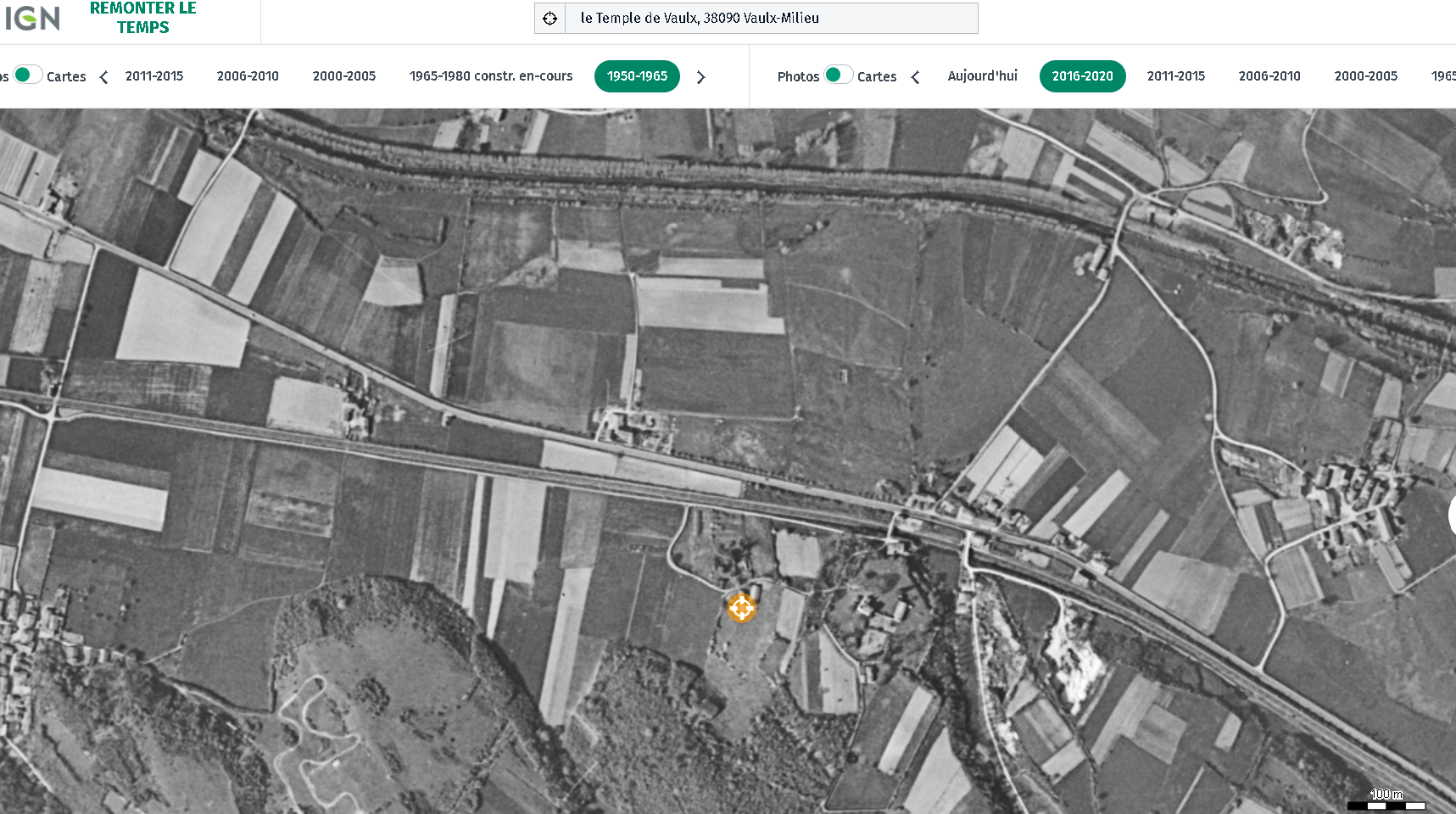Screen dimensions: 1456x814
Task: Select 2011-2015 in the left panel
Action: (154, 76)
